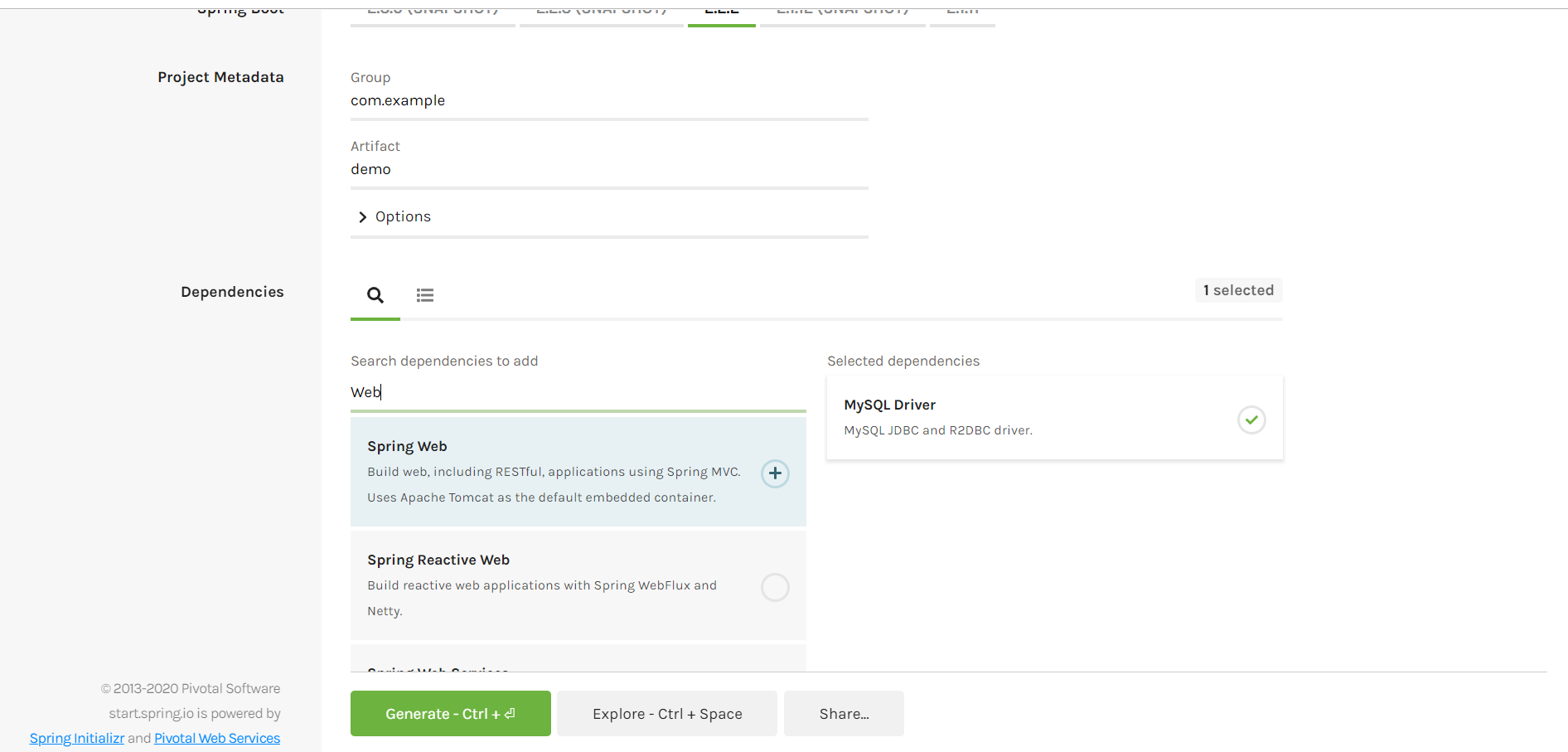Click the Share... button
1568x752 pixels.
coord(844,714)
